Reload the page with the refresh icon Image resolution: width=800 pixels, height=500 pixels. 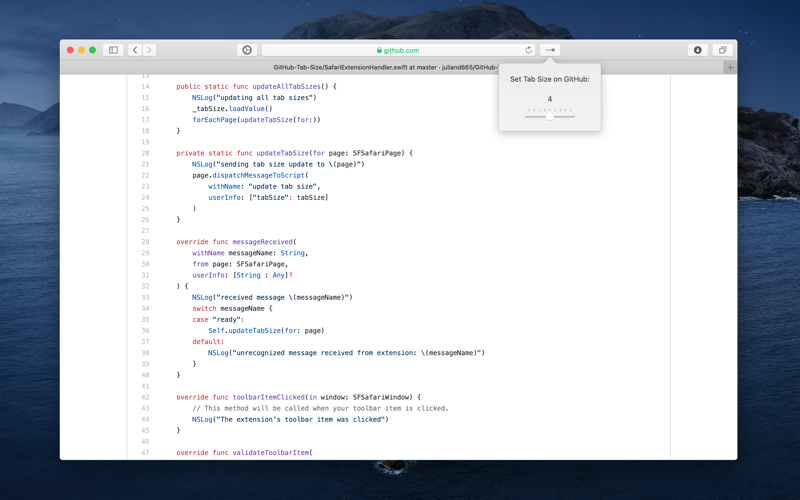click(529, 50)
